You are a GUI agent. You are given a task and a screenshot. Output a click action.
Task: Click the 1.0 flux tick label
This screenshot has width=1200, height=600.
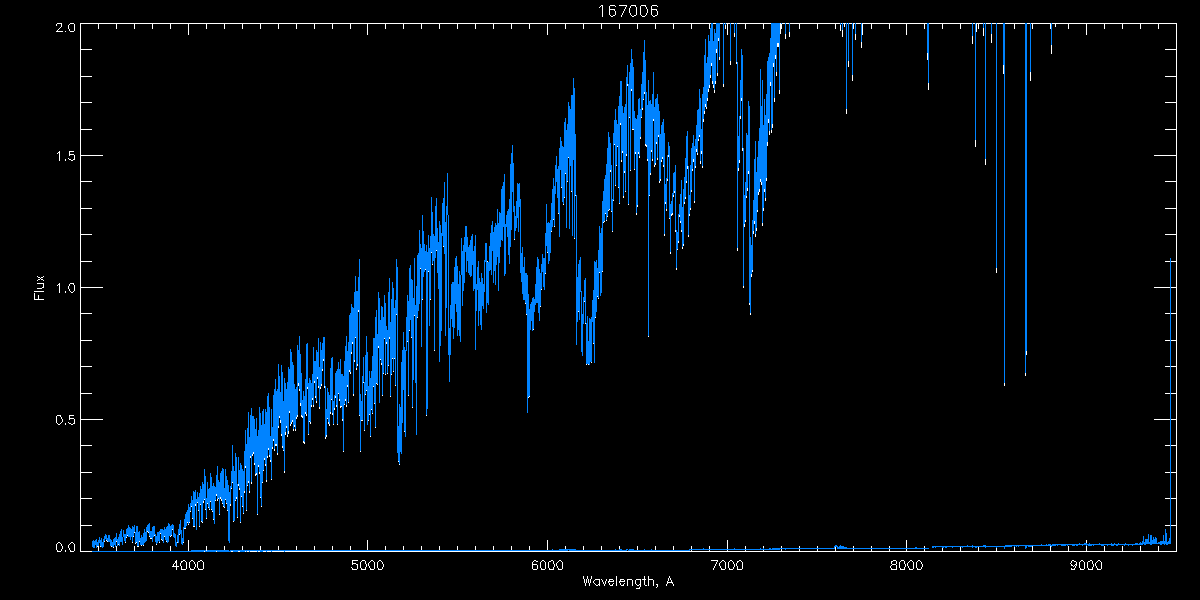(x=65, y=288)
